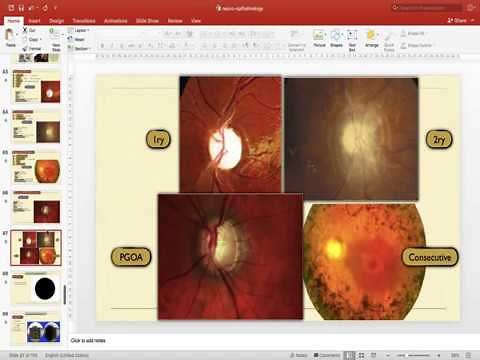Open the Animations tab

[115, 21]
